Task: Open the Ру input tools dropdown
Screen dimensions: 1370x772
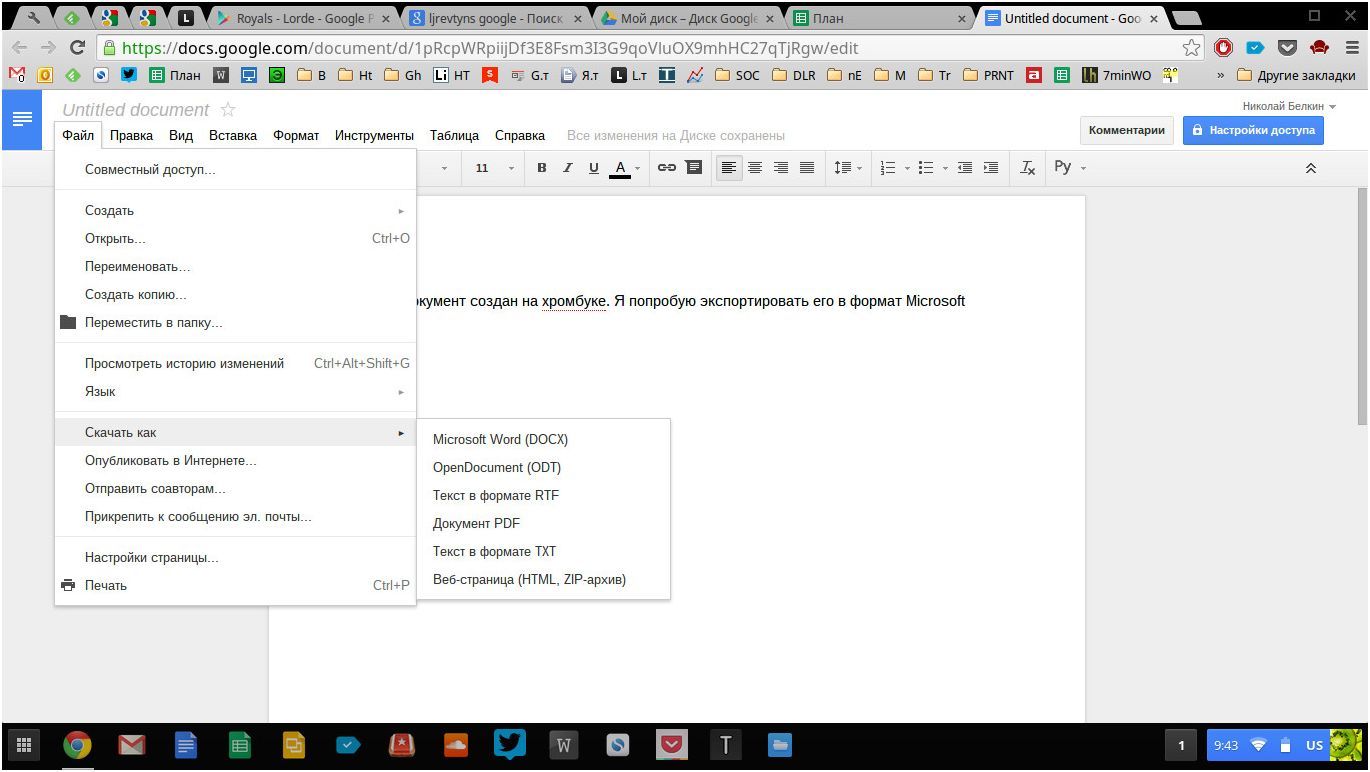Action: tap(1069, 168)
